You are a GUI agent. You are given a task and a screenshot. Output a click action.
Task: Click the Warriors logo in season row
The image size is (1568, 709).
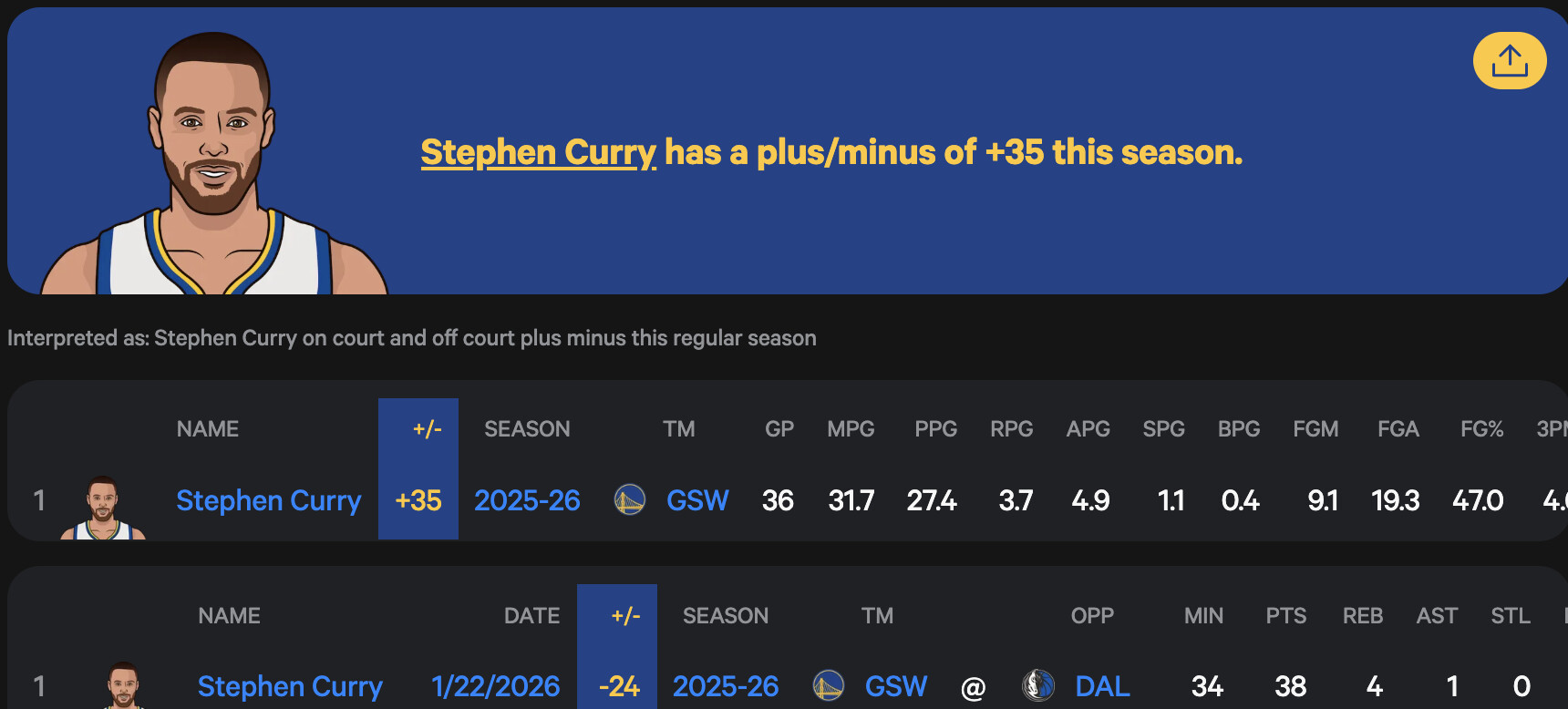click(629, 499)
